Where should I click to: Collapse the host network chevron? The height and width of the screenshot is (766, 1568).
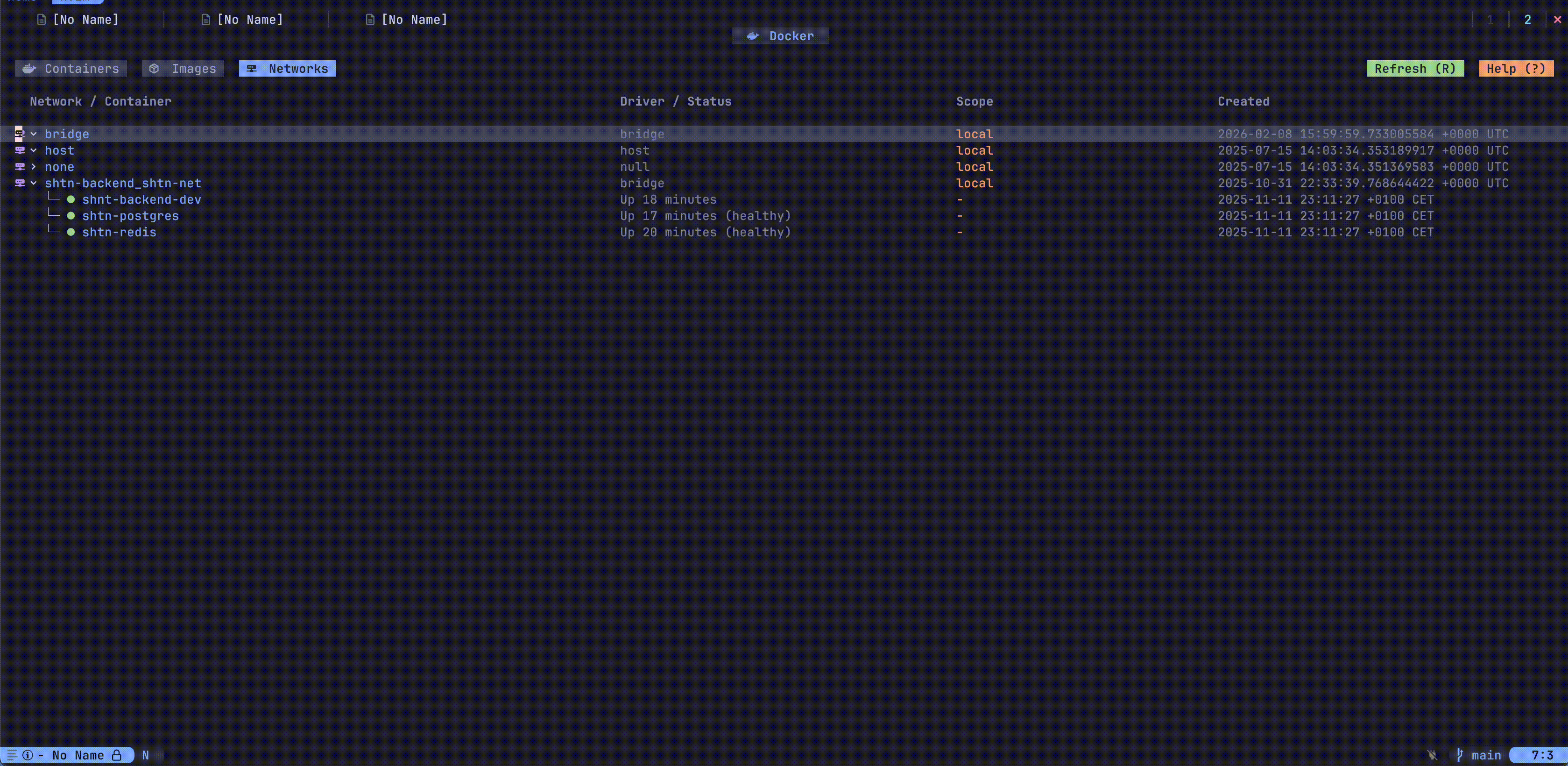pyautogui.click(x=34, y=150)
